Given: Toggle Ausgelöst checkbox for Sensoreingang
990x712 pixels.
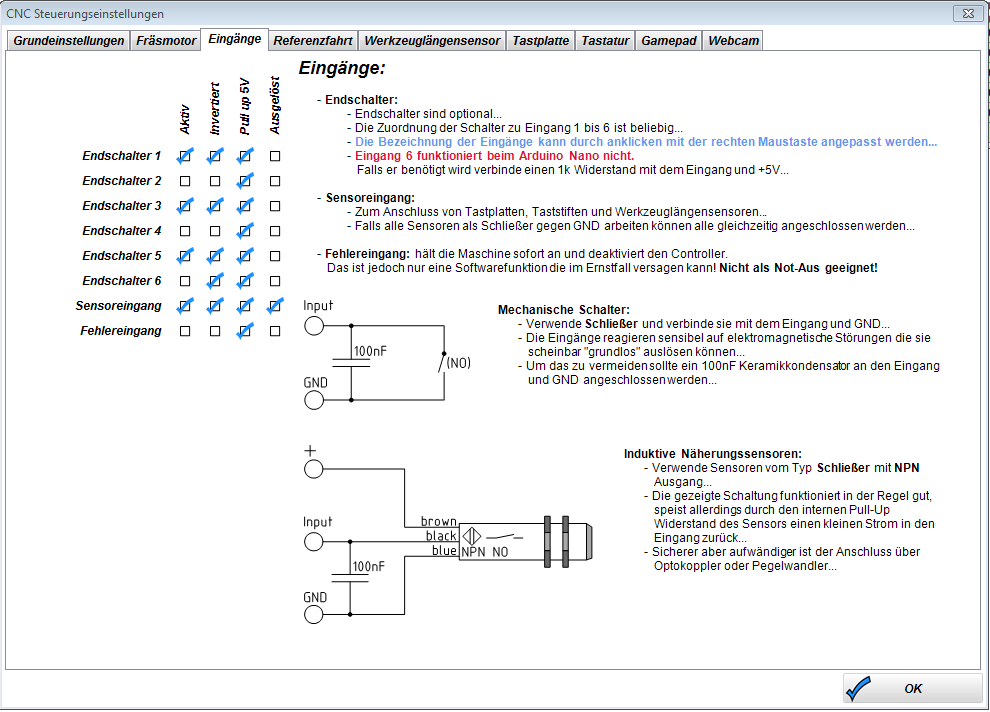Looking at the screenshot, I should tap(275, 306).
